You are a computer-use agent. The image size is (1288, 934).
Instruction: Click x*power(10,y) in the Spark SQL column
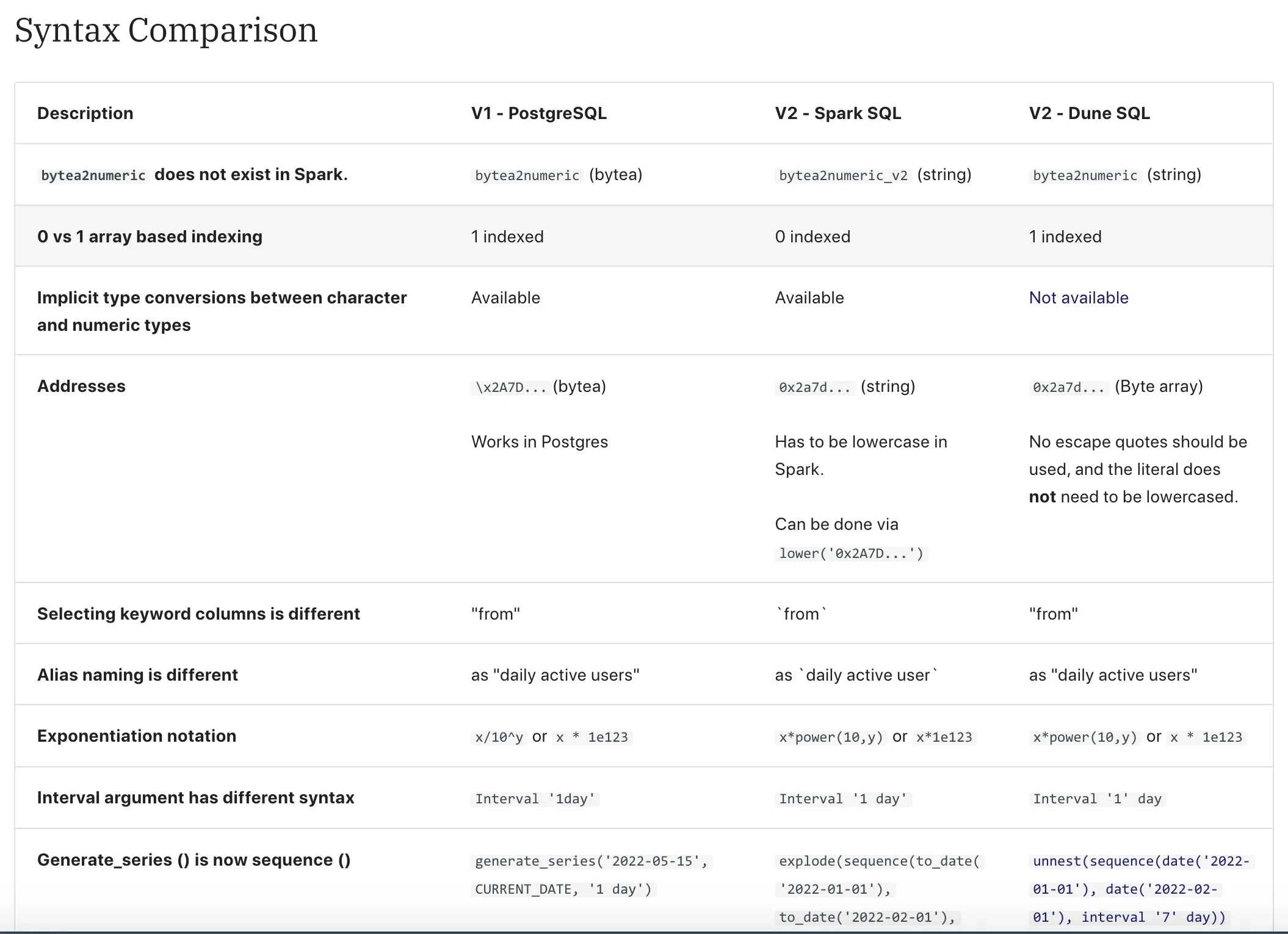pyautogui.click(x=831, y=737)
